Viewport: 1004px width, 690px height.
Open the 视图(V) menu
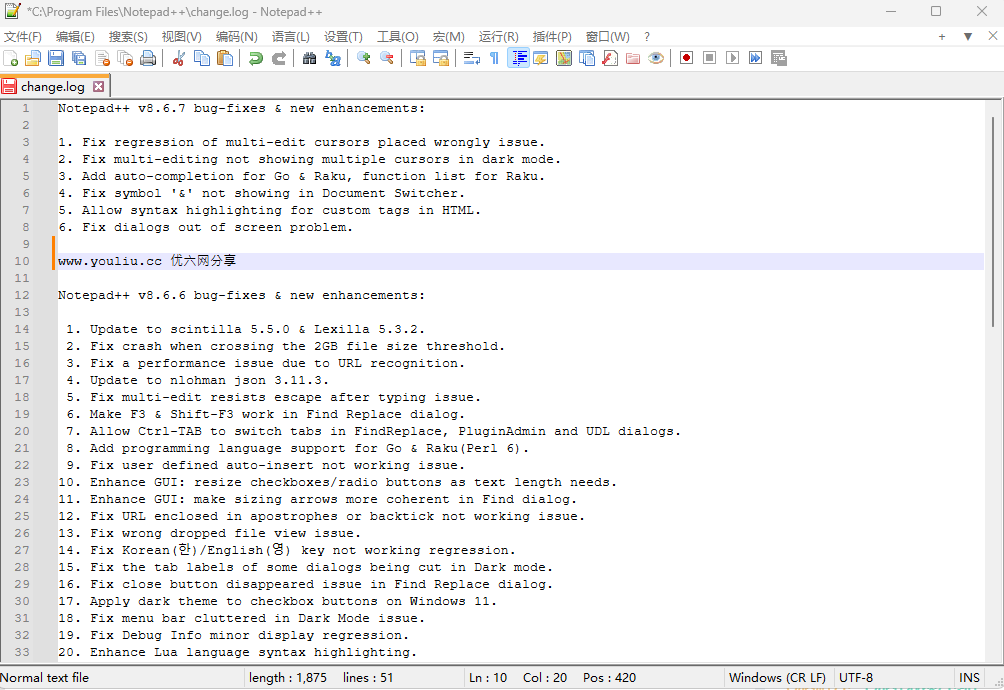point(181,36)
